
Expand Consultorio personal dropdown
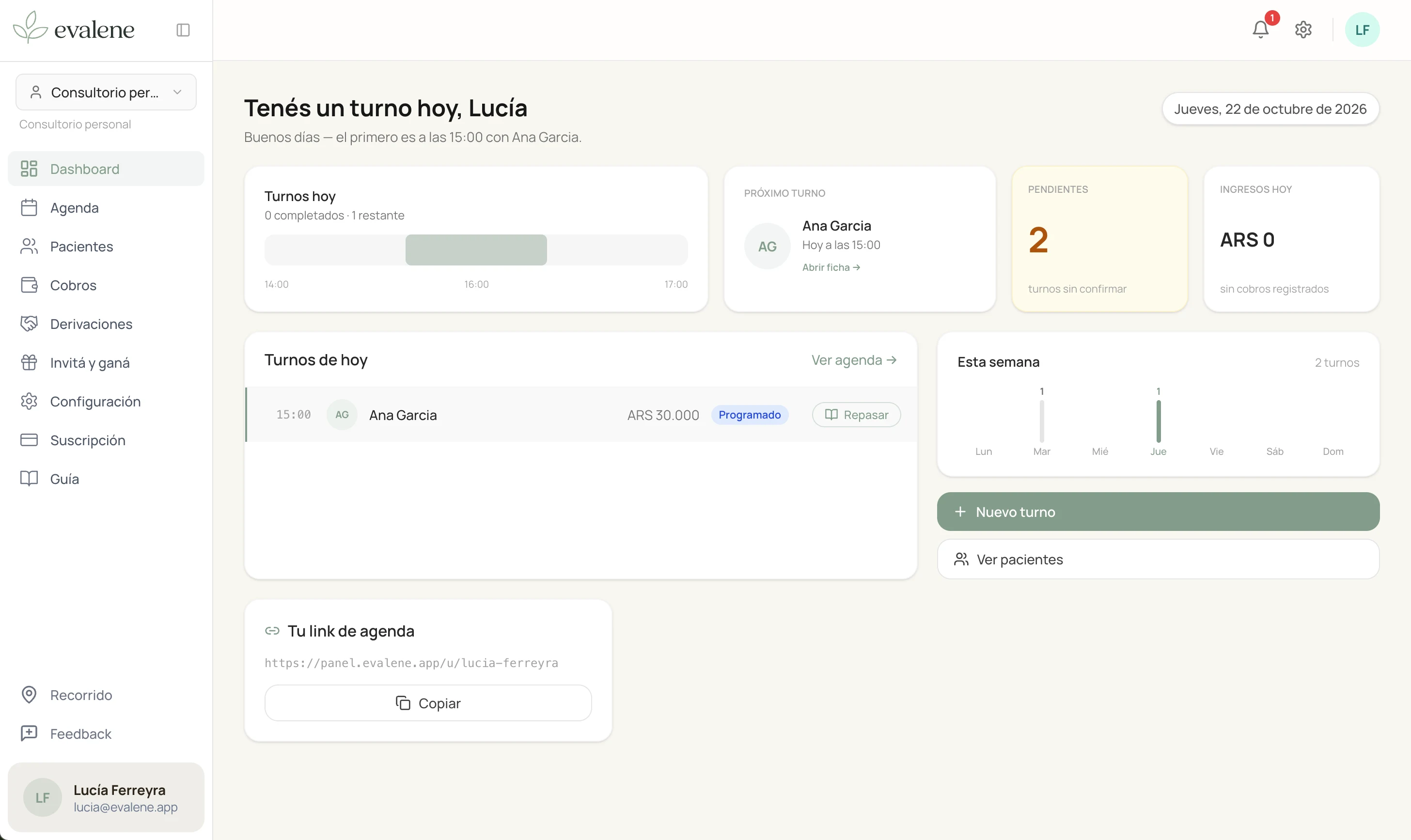106,92
